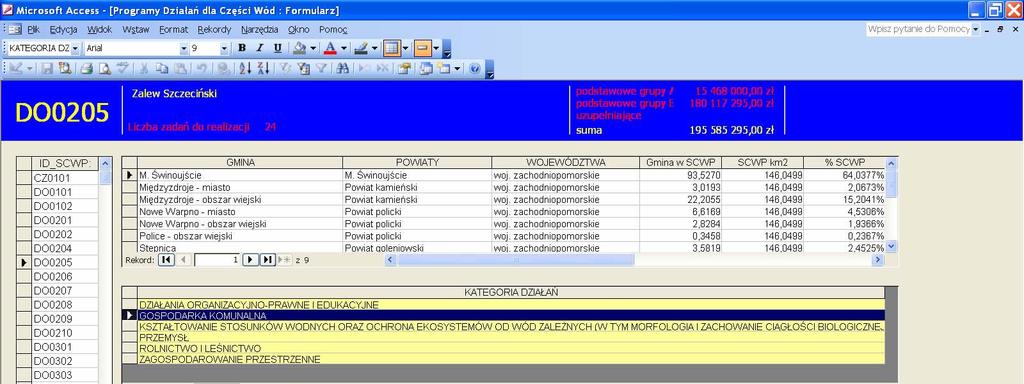1024x384 pixels.
Task: Expand the Line/Border Color dropdown arrow
Action: click(x=374, y=48)
